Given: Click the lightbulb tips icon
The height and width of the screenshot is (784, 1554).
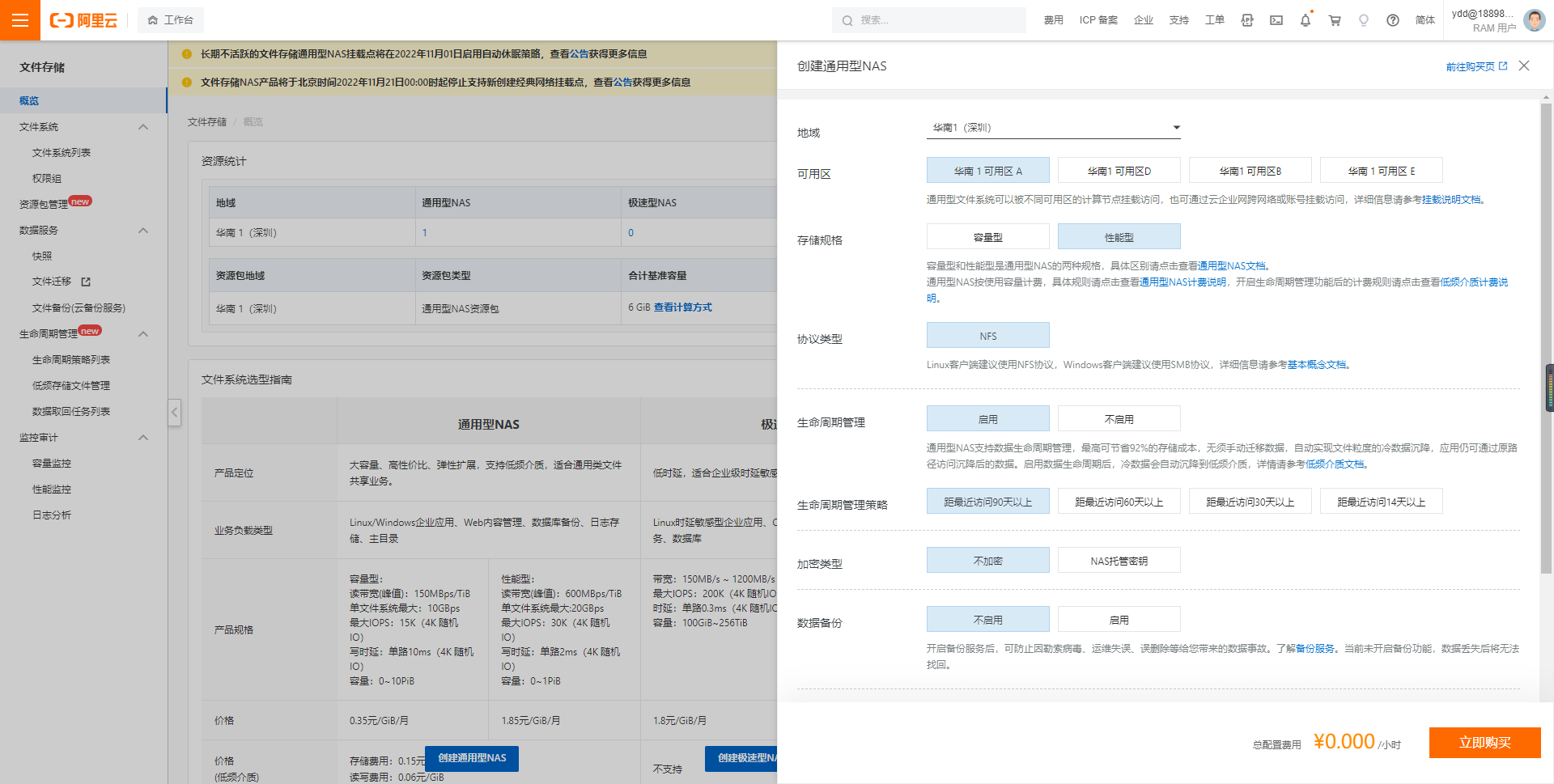Looking at the screenshot, I should click(x=1364, y=20).
